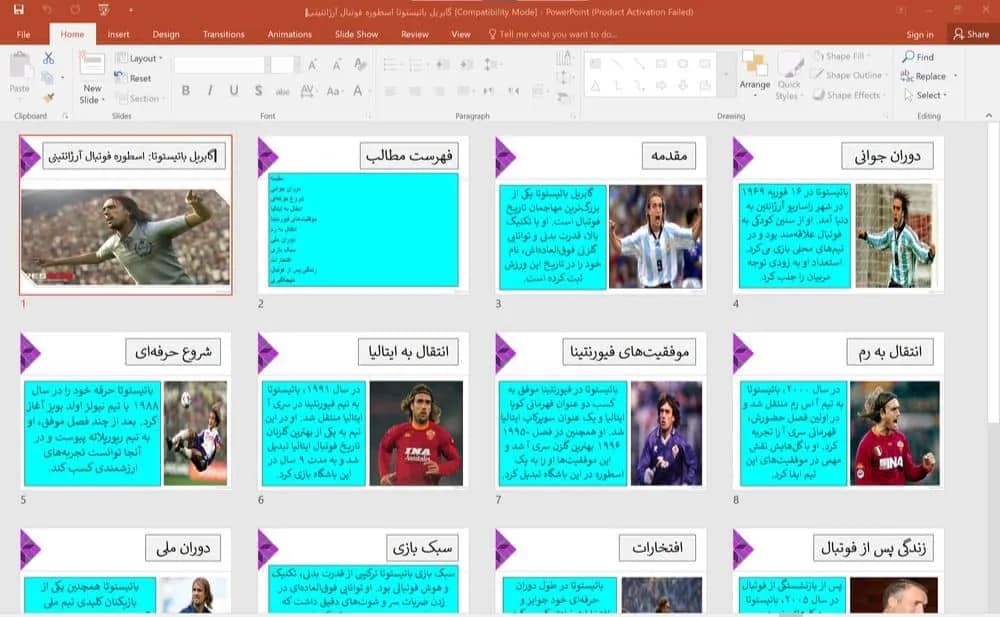Select slide 6 thumbnail

(x=363, y=410)
